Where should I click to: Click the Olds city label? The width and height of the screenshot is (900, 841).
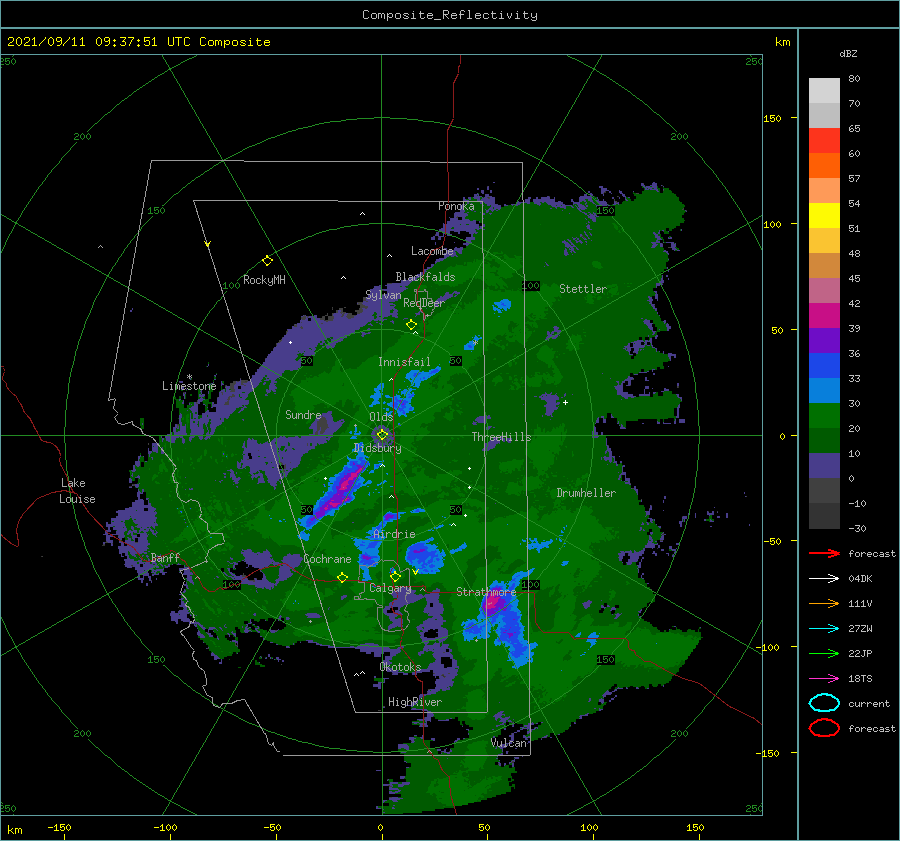click(x=381, y=416)
